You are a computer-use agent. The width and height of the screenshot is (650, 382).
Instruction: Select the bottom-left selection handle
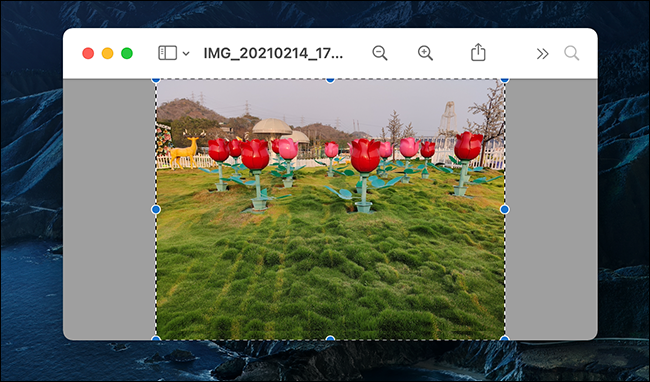click(156, 338)
